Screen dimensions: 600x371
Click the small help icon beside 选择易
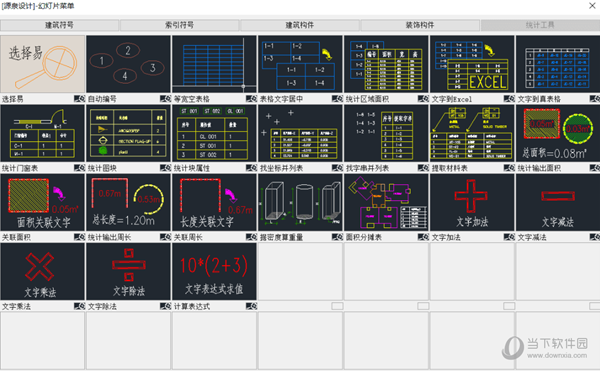tap(80, 99)
